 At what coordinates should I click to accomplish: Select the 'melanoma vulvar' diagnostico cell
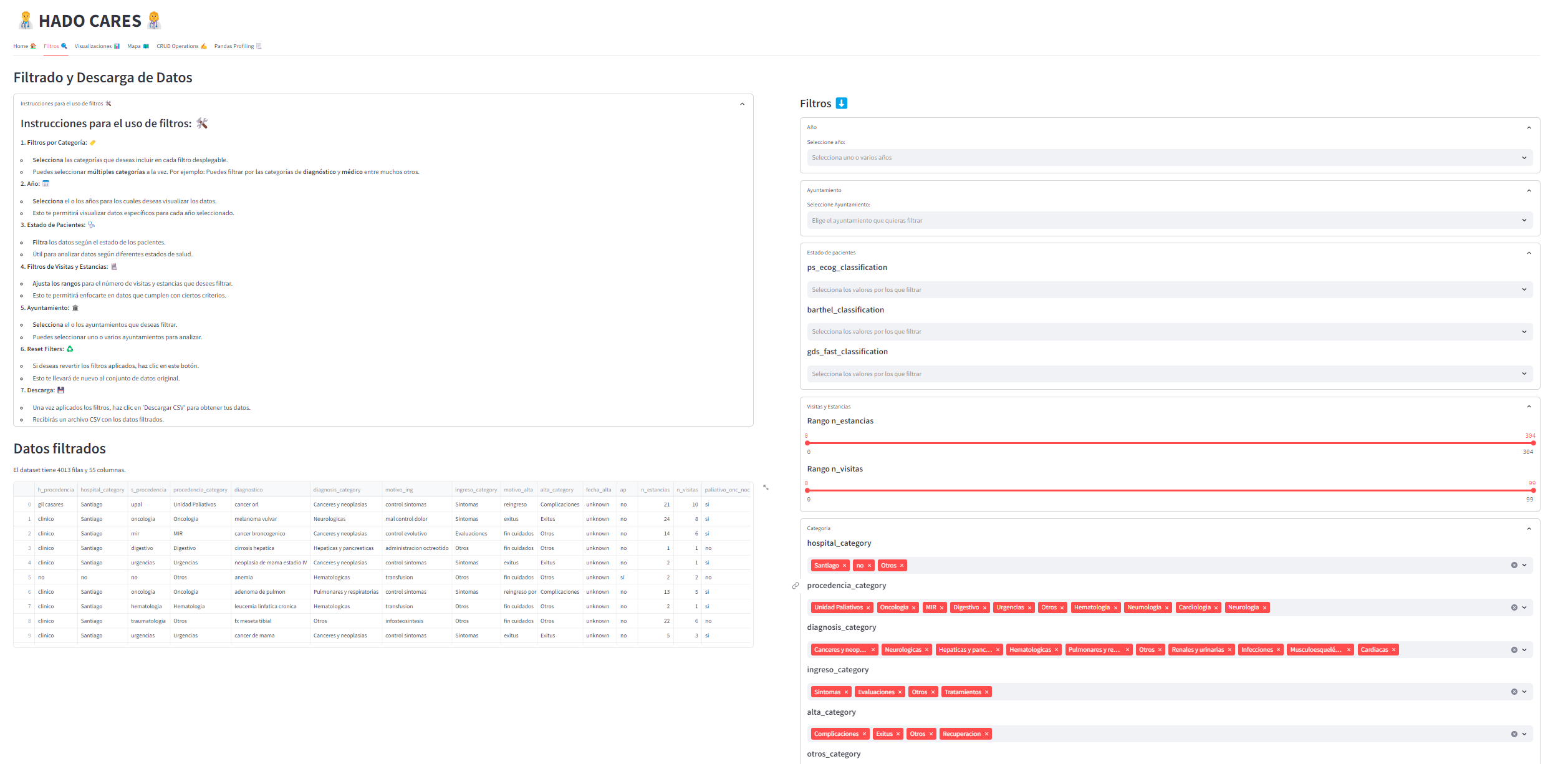pos(271,520)
